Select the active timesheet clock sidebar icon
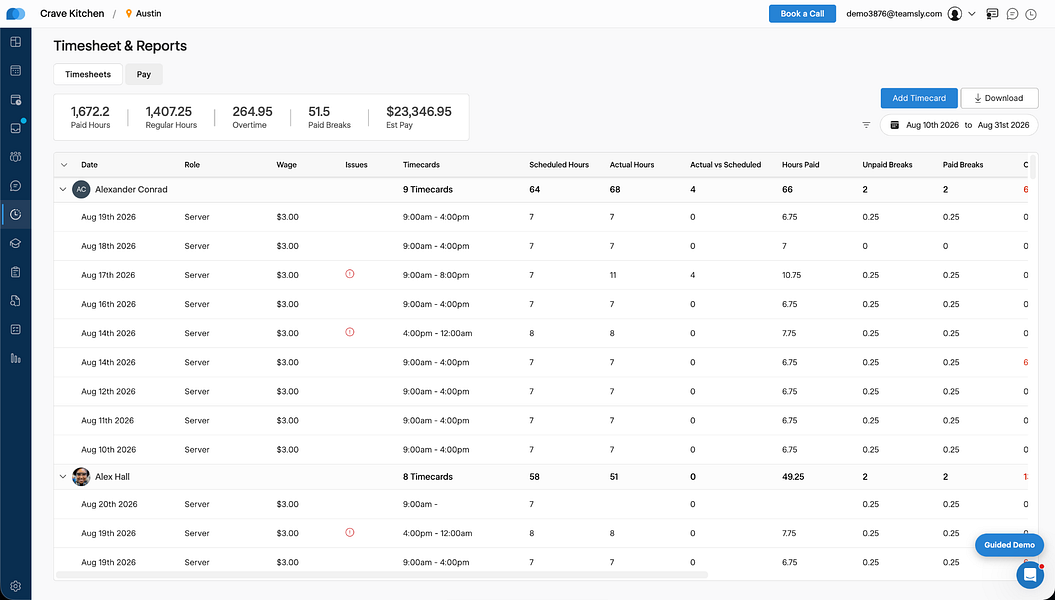1055x600 pixels. coord(15,215)
